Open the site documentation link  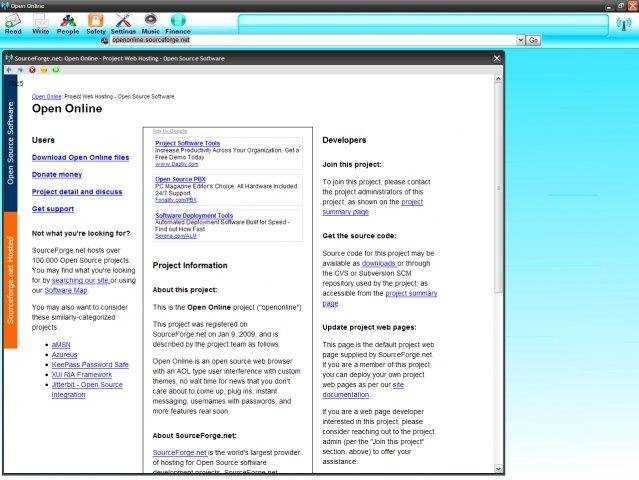pyautogui.click(x=363, y=390)
